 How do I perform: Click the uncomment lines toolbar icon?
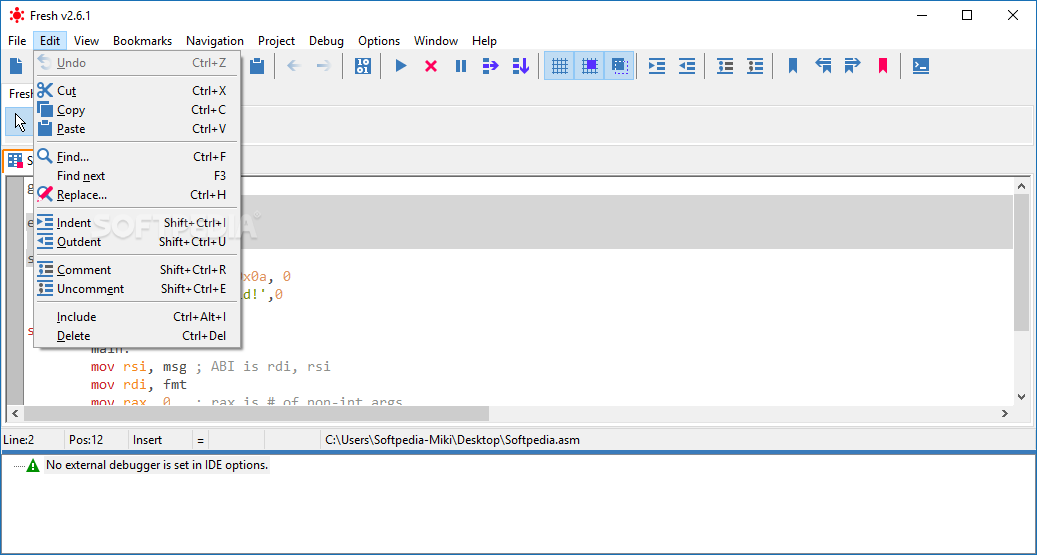(x=755, y=65)
